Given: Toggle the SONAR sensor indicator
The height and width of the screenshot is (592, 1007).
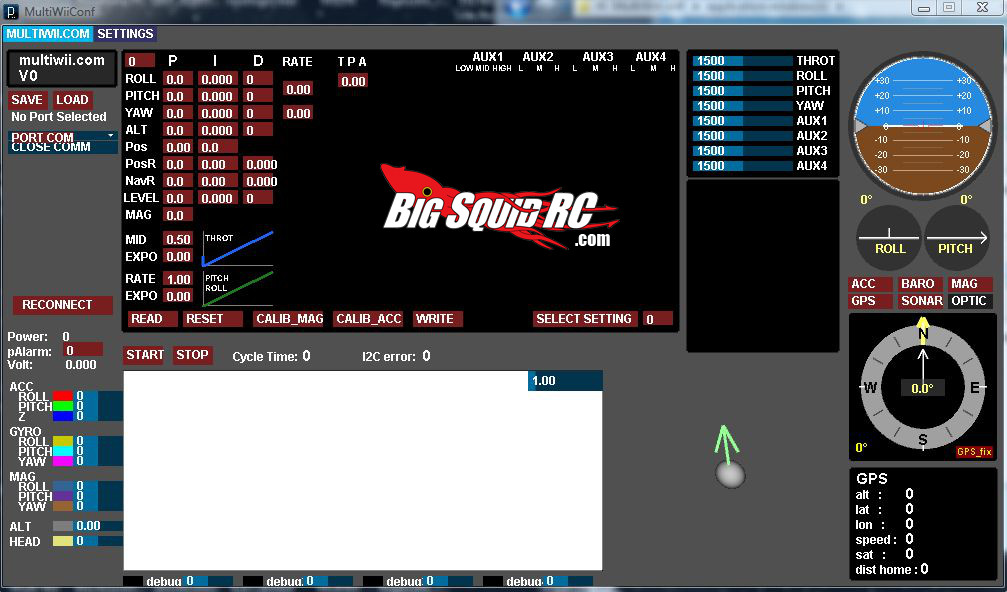Looking at the screenshot, I should [x=920, y=300].
